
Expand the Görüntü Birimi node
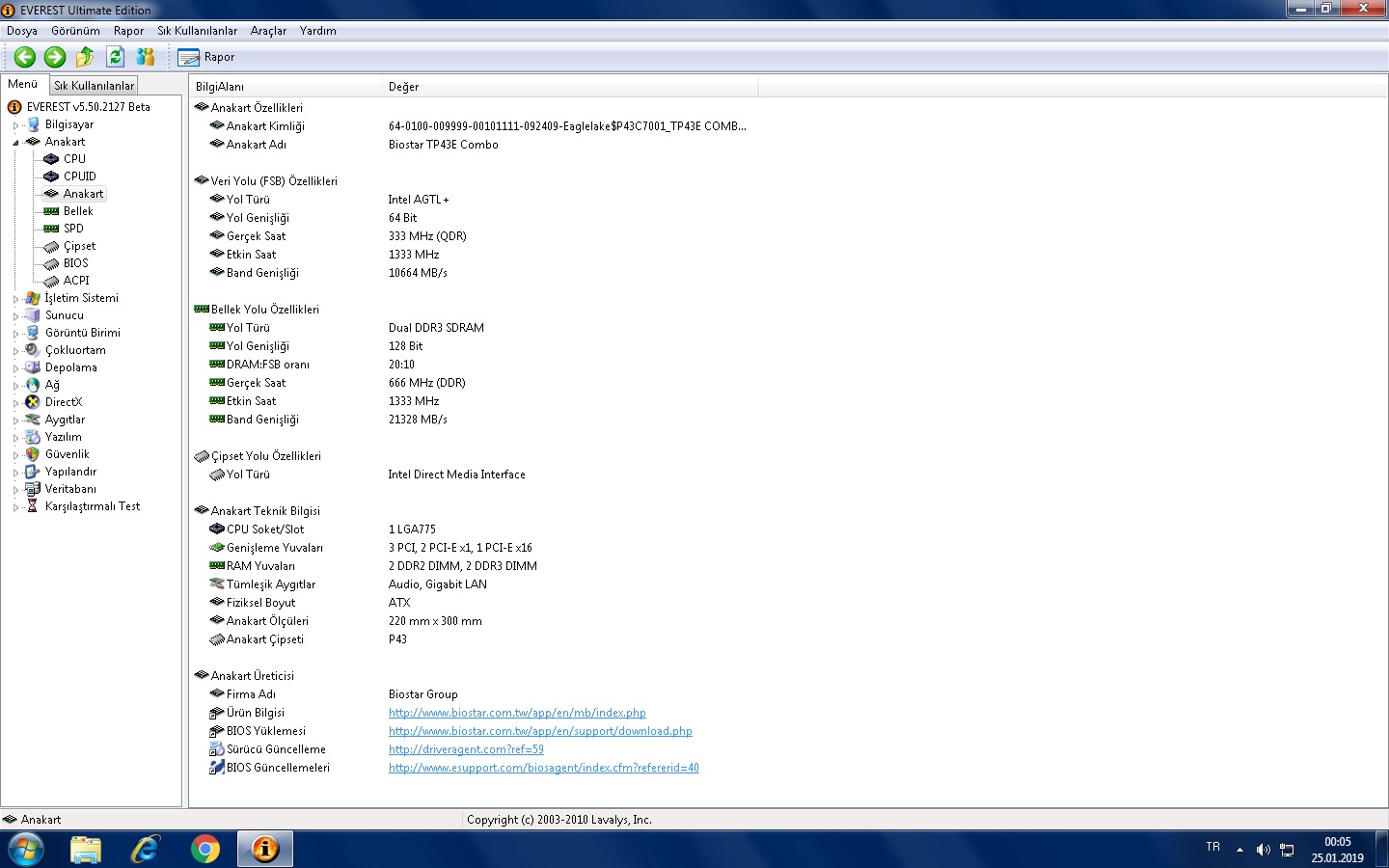[15, 333]
